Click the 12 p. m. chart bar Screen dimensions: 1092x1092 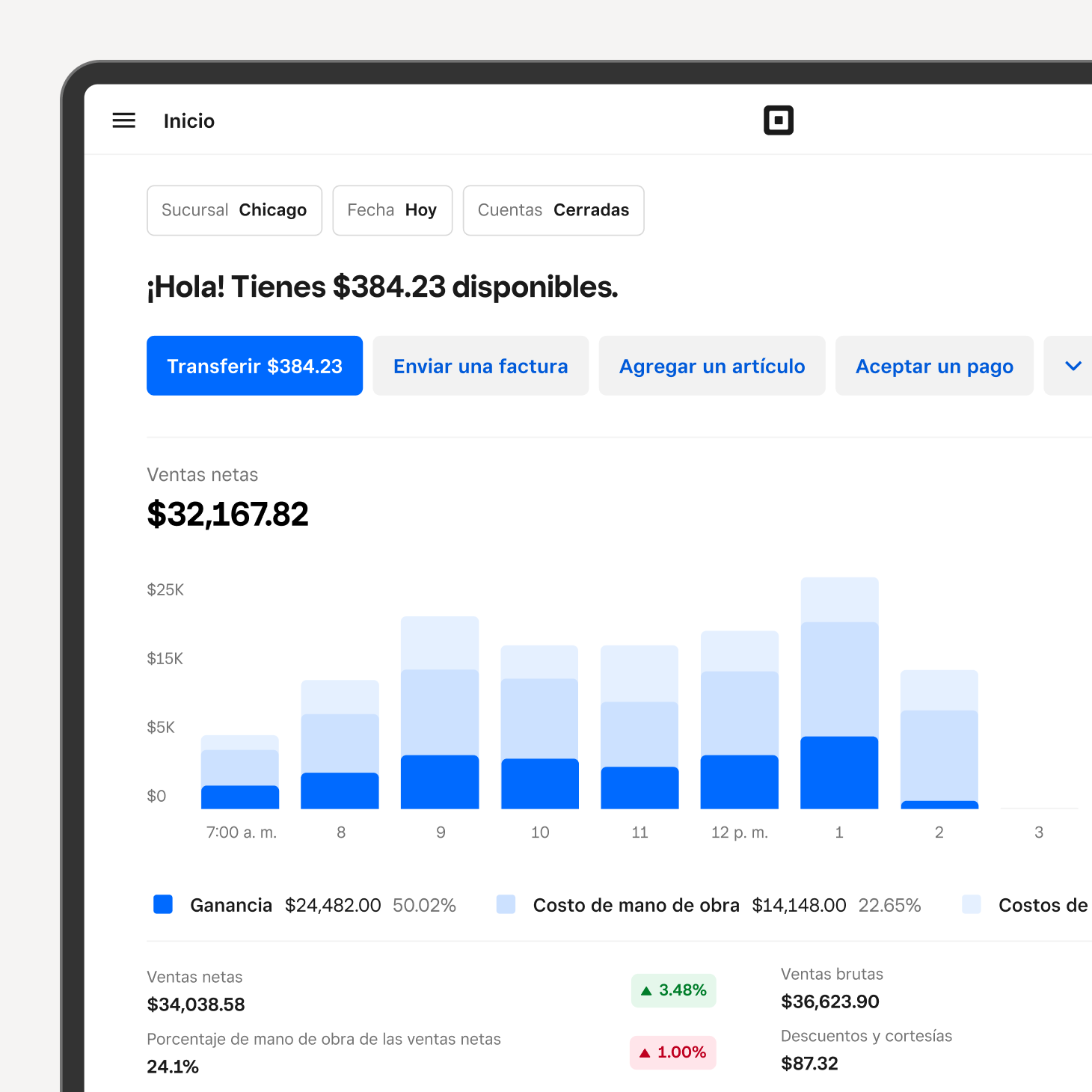(x=740, y=720)
